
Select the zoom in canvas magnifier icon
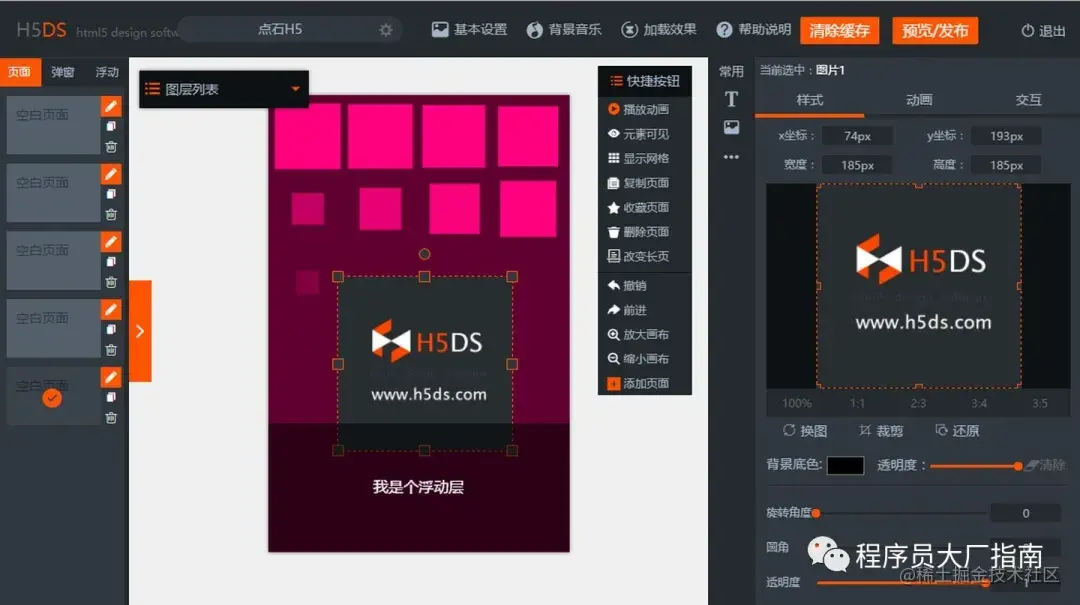coord(612,334)
